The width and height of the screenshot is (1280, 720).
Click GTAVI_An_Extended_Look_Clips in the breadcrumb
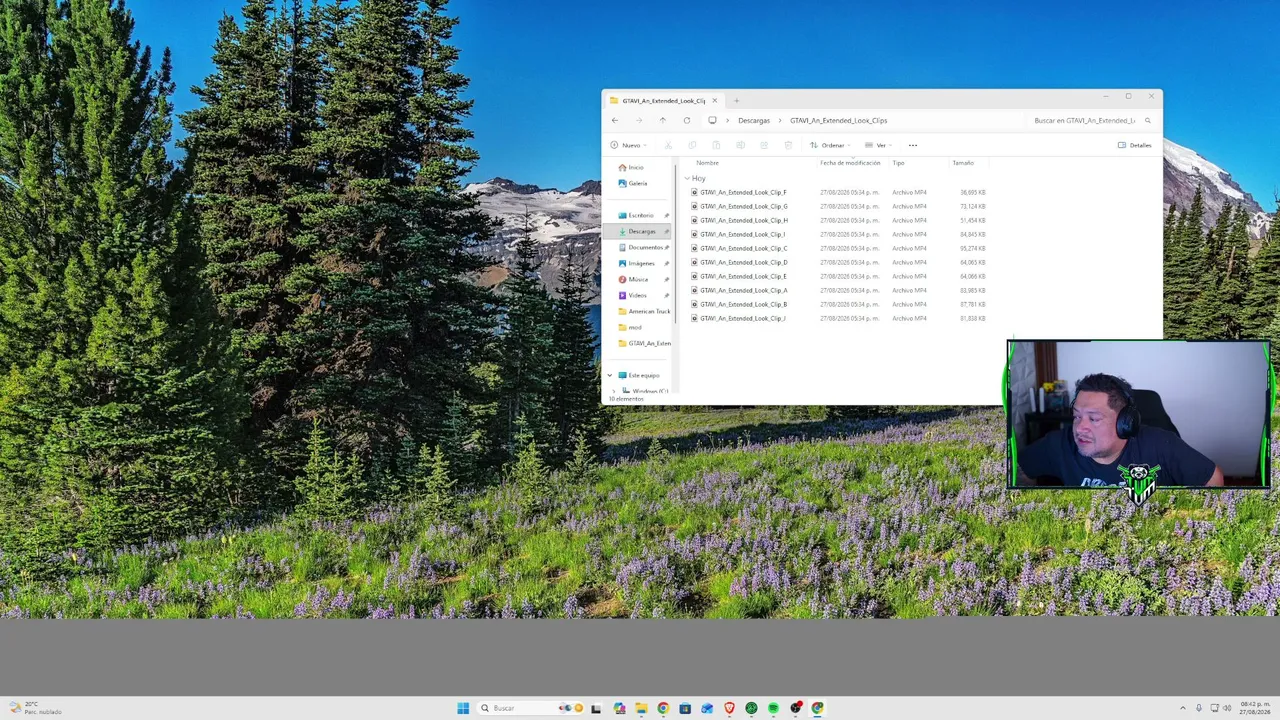(x=838, y=120)
